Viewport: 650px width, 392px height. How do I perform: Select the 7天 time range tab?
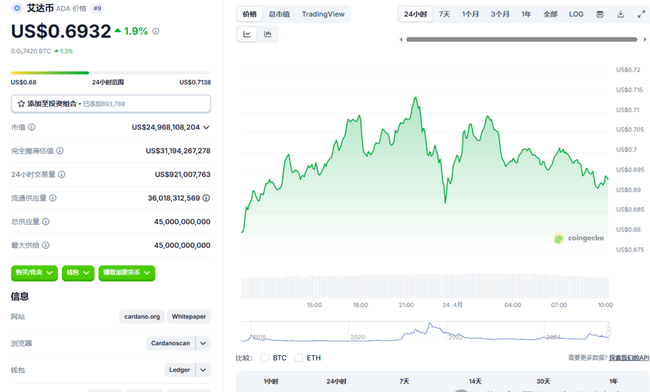coord(444,14)
